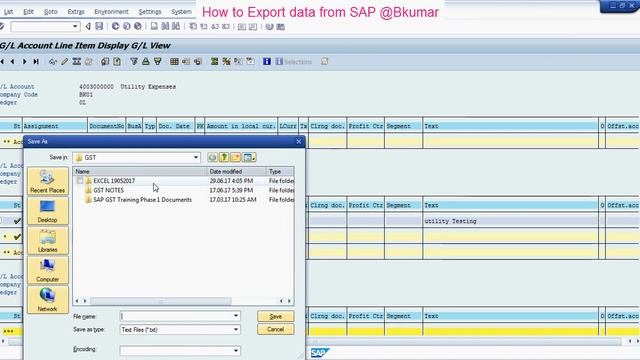The image size is (640, 360).
Task: Click the Assignment column header
Action: (x=55, y=126)
